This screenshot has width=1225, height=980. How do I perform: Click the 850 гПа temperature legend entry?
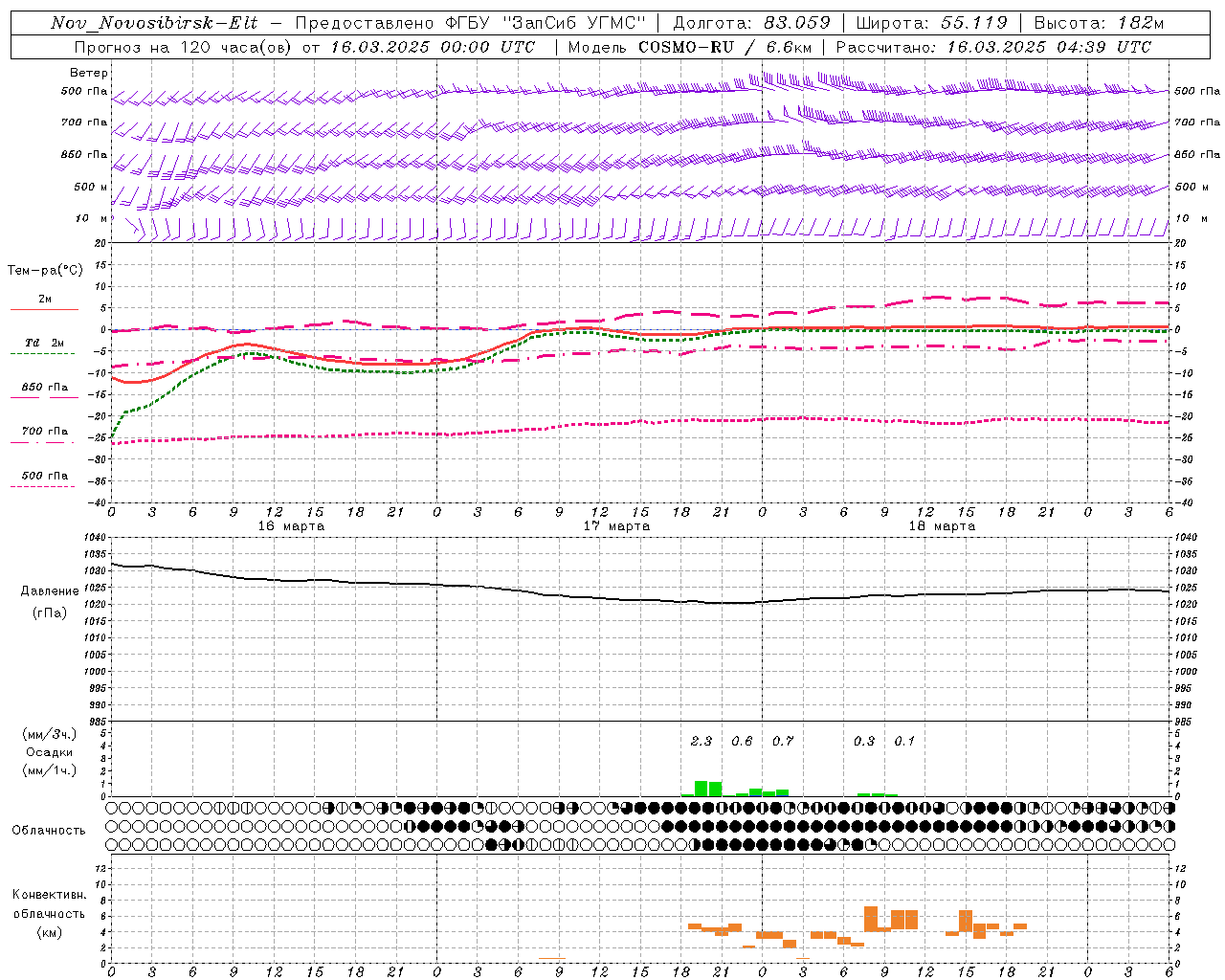coord(45,388)
